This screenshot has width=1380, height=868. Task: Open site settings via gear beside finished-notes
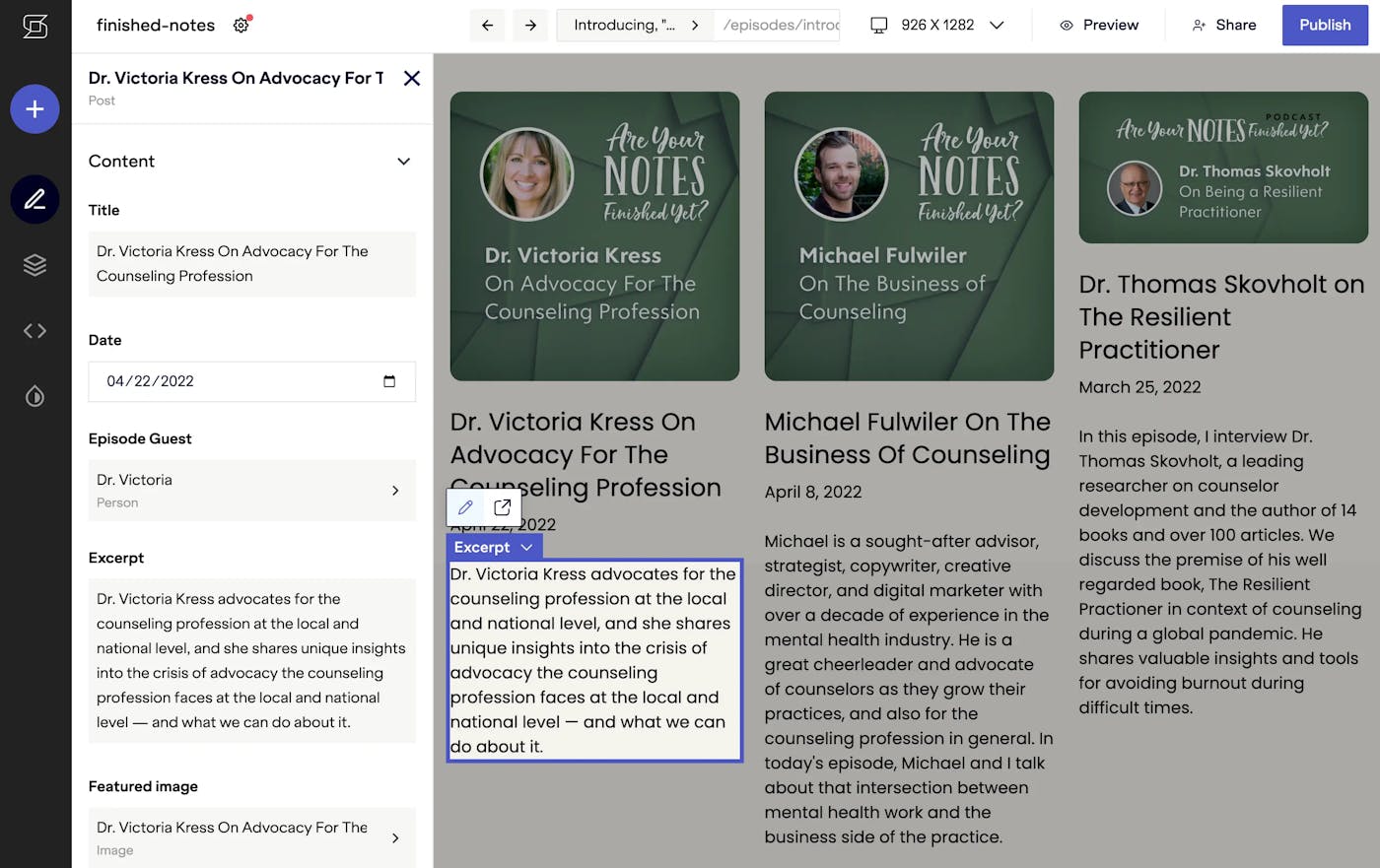(240, 27)
